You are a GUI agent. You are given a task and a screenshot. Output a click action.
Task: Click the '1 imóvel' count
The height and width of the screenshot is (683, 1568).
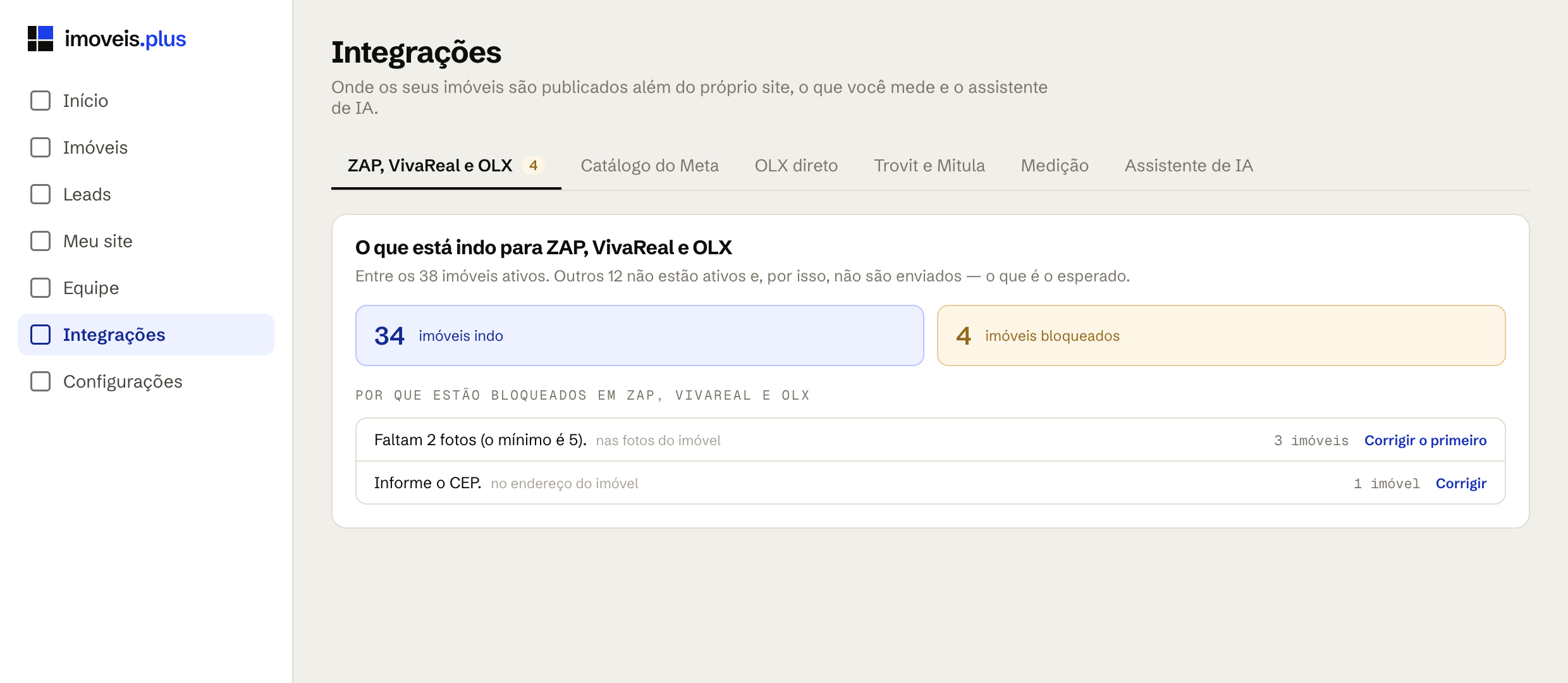1387,483
